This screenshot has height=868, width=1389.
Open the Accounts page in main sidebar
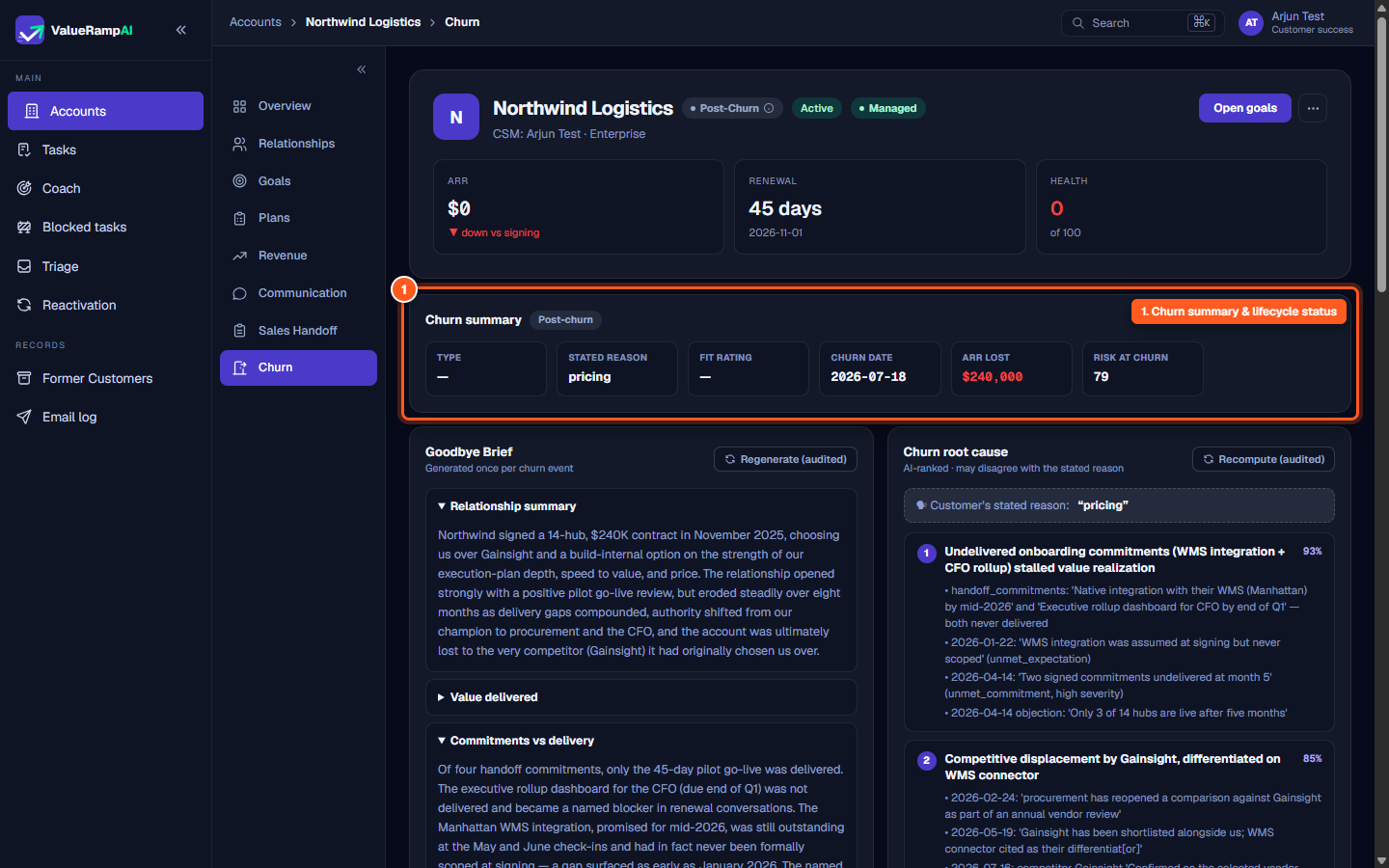[x=105, y=111]
